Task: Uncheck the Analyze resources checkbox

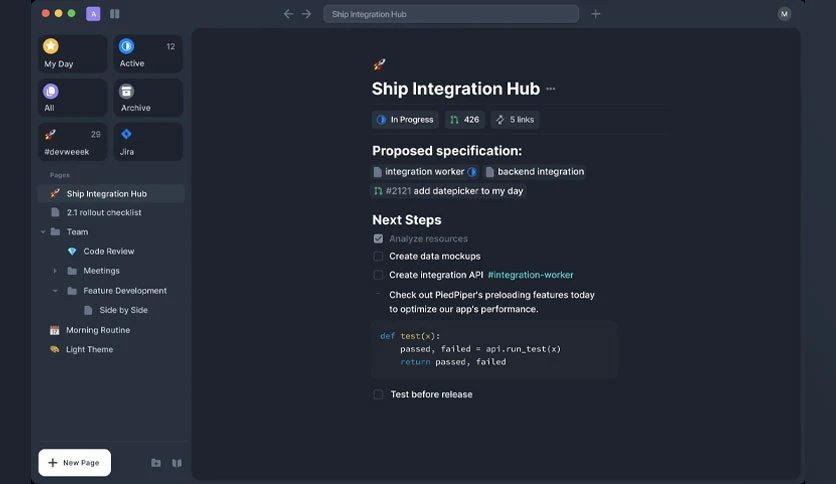Action: pyautogui.click(x=378, y=239)
